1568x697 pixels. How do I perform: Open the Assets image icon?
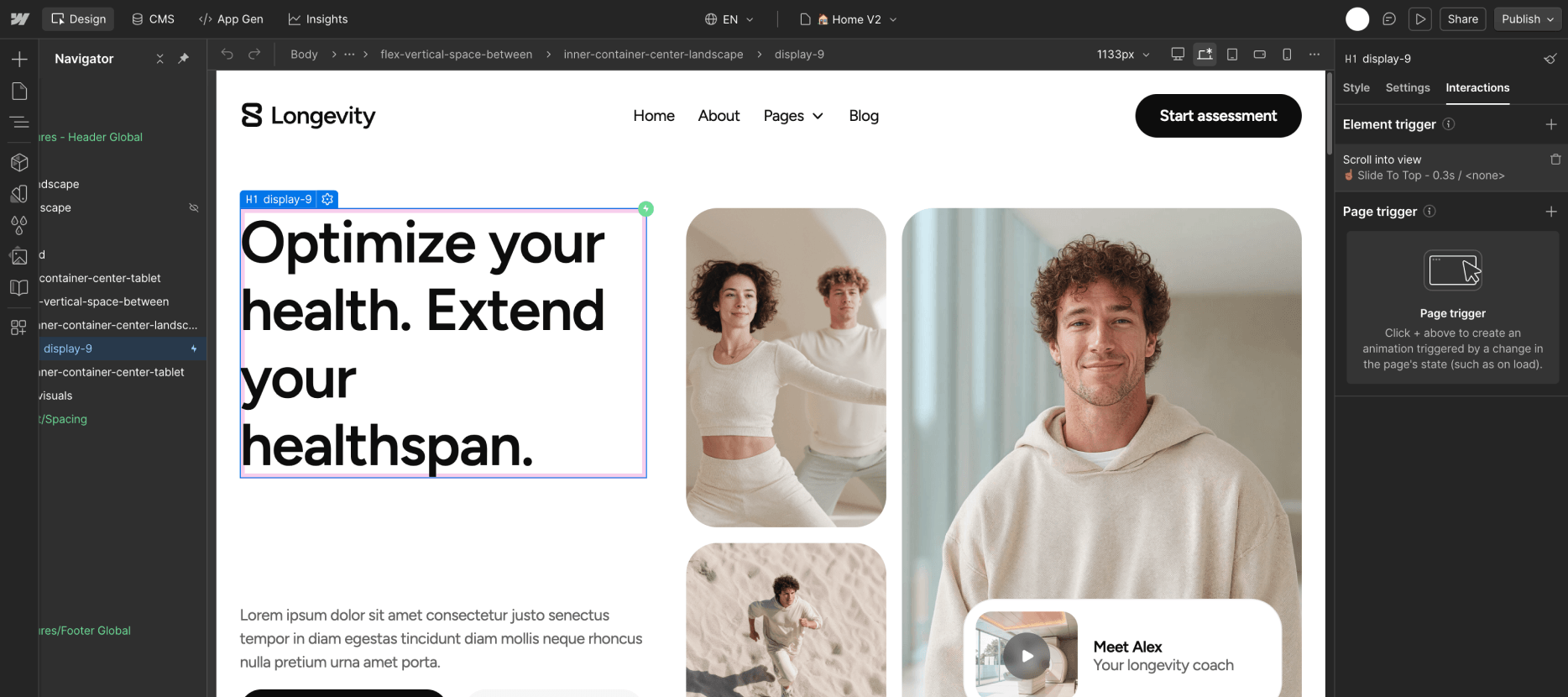click(19, 256)
